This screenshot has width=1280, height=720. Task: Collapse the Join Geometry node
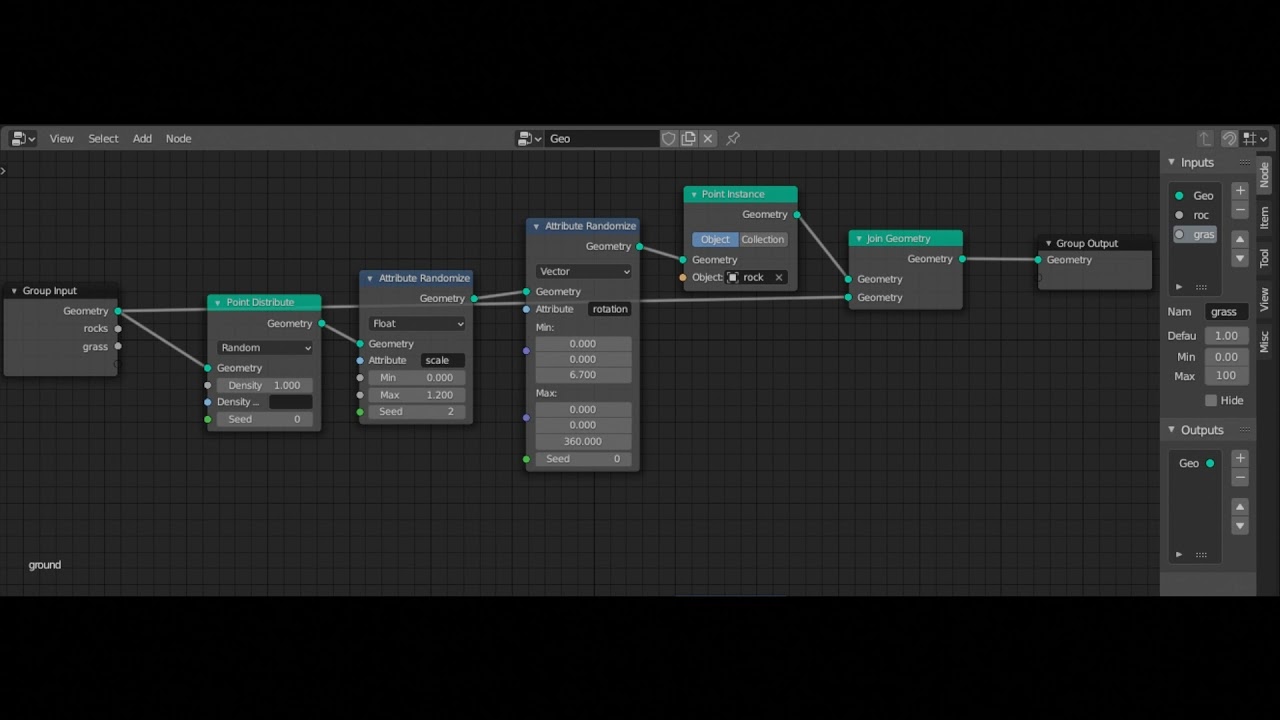pyautogui.click(x=858, y=239)
